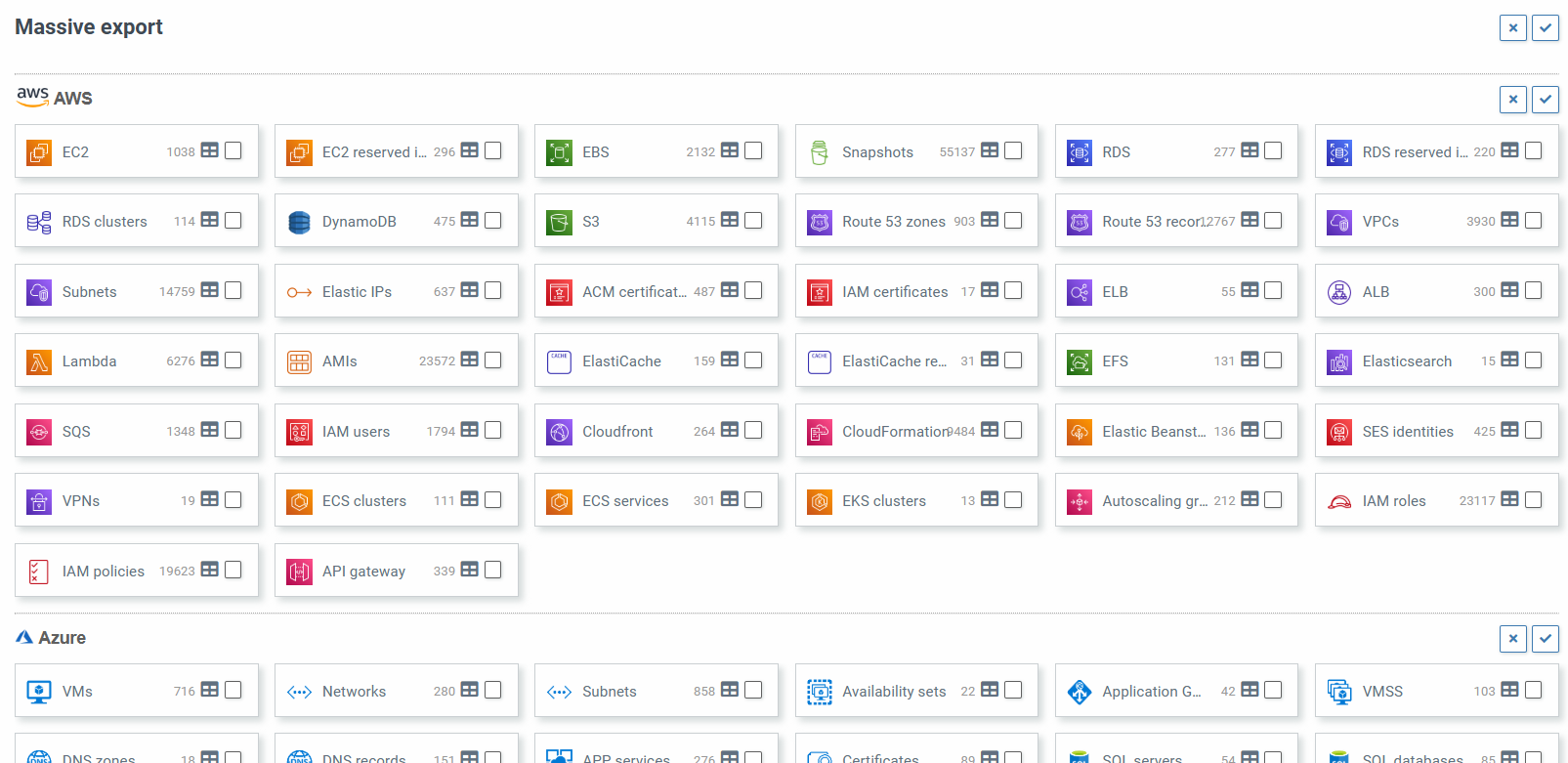Open table view for Azure Networks
Screen dimensions: 1568x763
470,690
